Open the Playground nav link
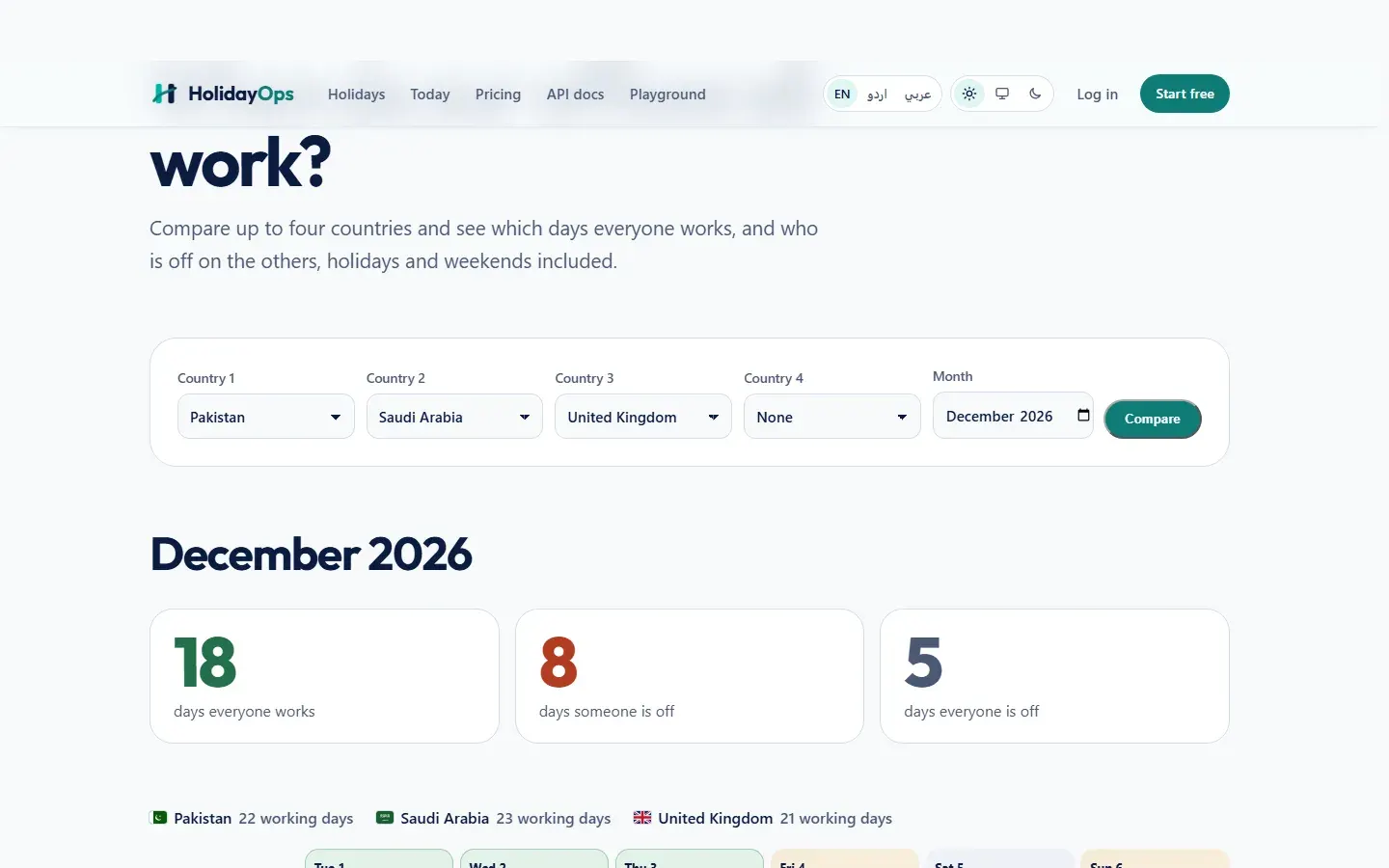1389x868 pixels. click(x=667, y=95)
